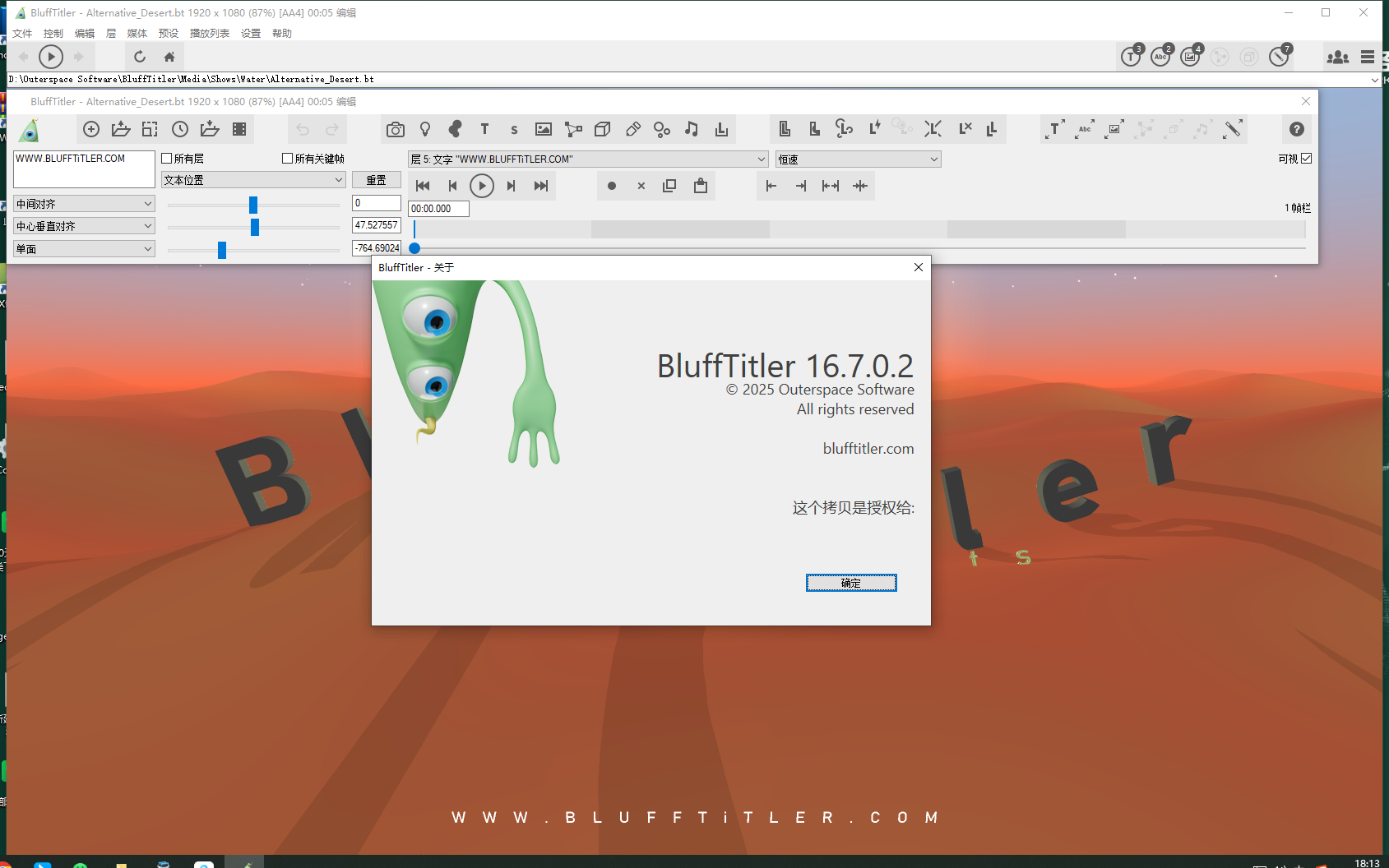Click the 00:00.000 time field
The height and width of the screenshot is (868, 1389).
click(x=438, y=209)
